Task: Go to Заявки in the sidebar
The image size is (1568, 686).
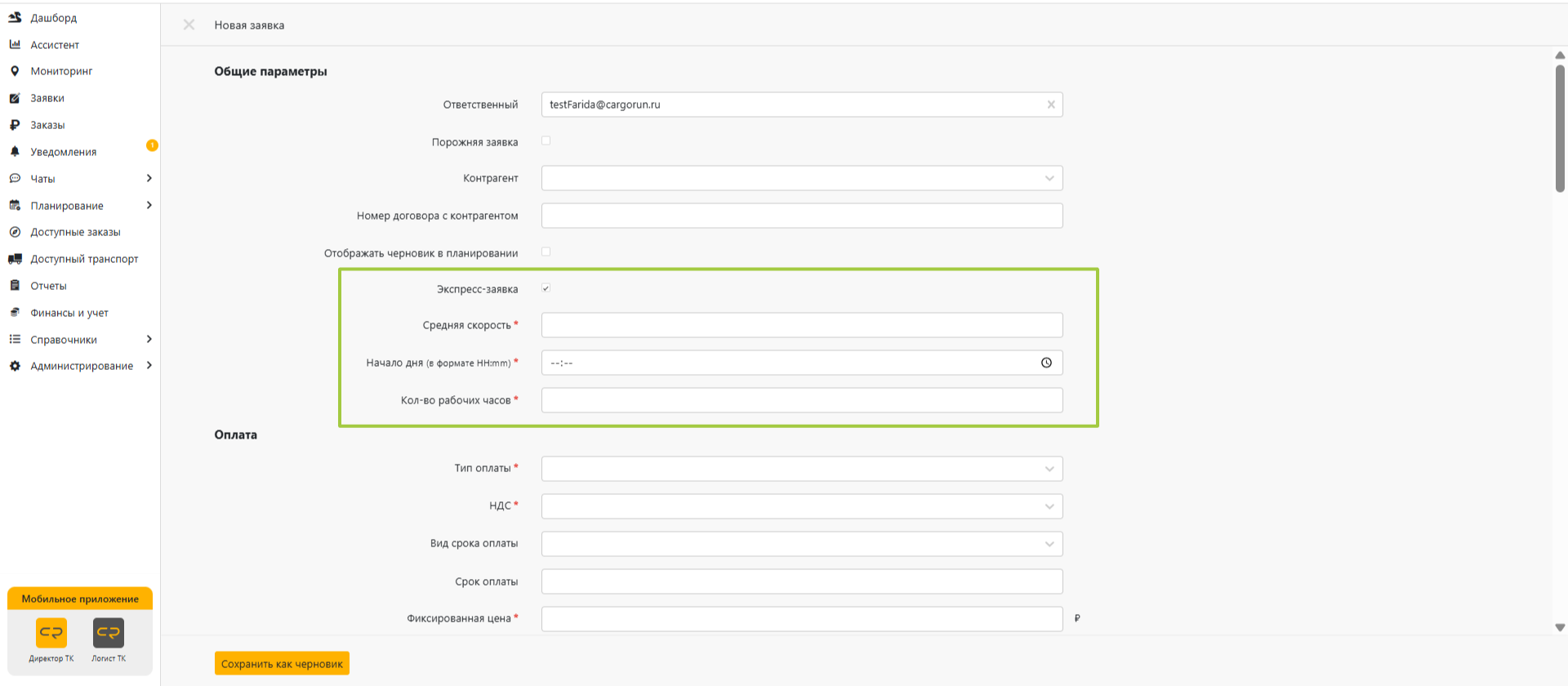Action: pyautogui.click(x=47, y=98)
